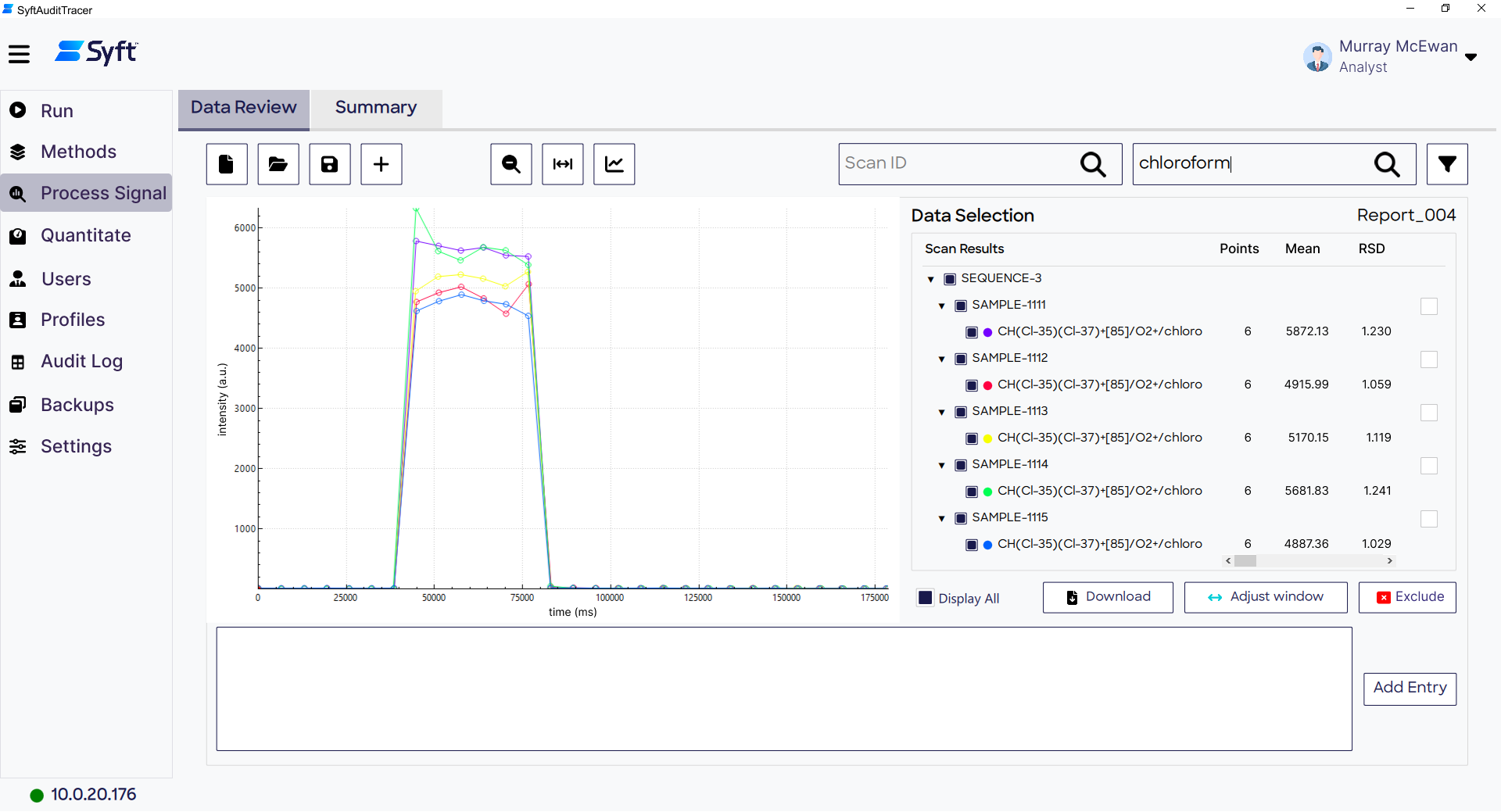Click the comment entry text box
The image size is (1501, 812).
pyautogui.click(x=784, y=689)
